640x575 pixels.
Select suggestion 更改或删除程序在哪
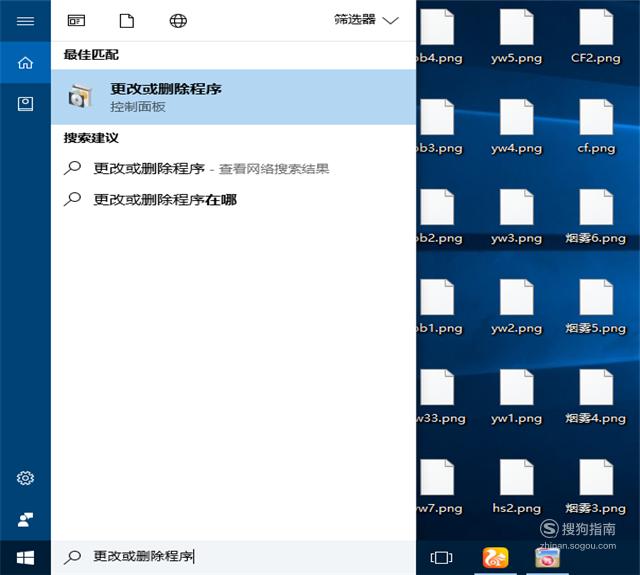tap(233, 199)
